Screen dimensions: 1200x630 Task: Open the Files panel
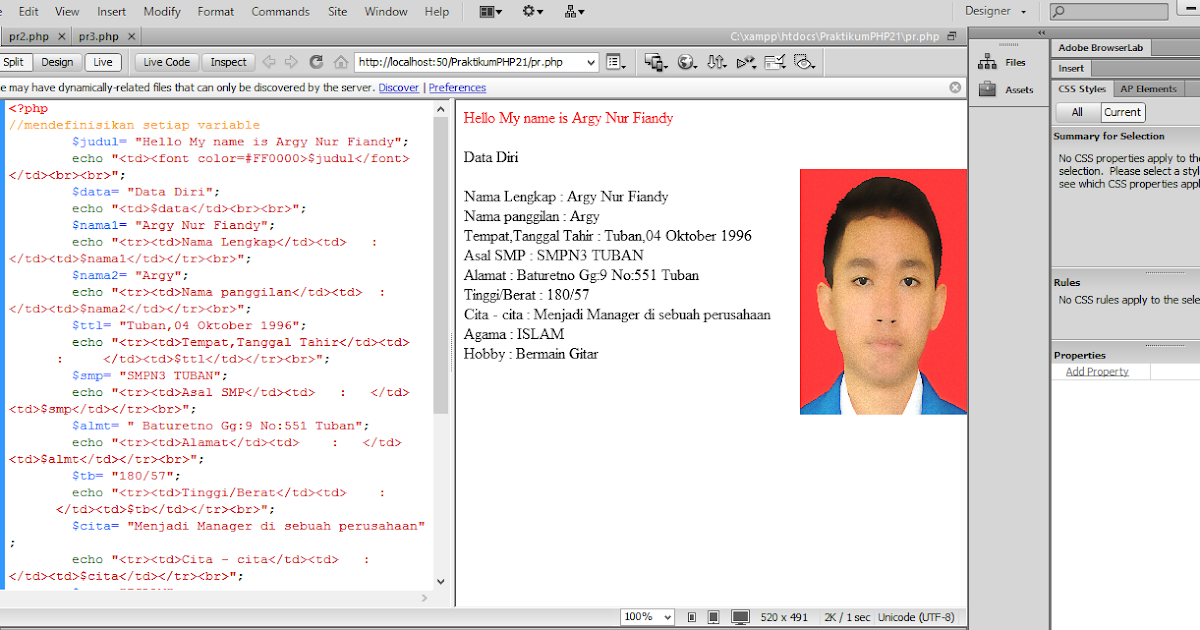coord(1003,62)
